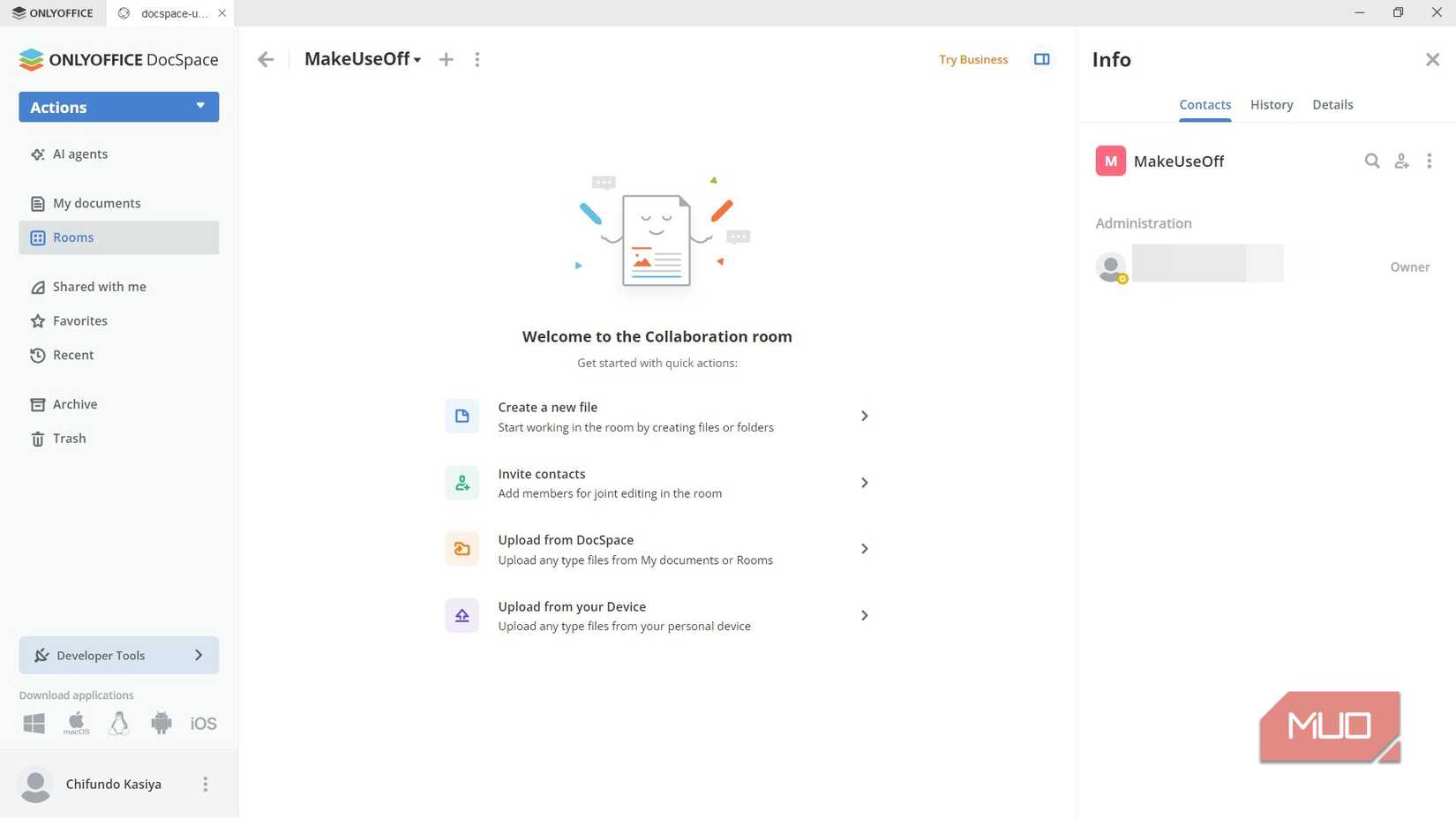The height and width of the screenshot is (819, 1456).
Task: View the Favorites section
Action: click(x=79, y=320)
